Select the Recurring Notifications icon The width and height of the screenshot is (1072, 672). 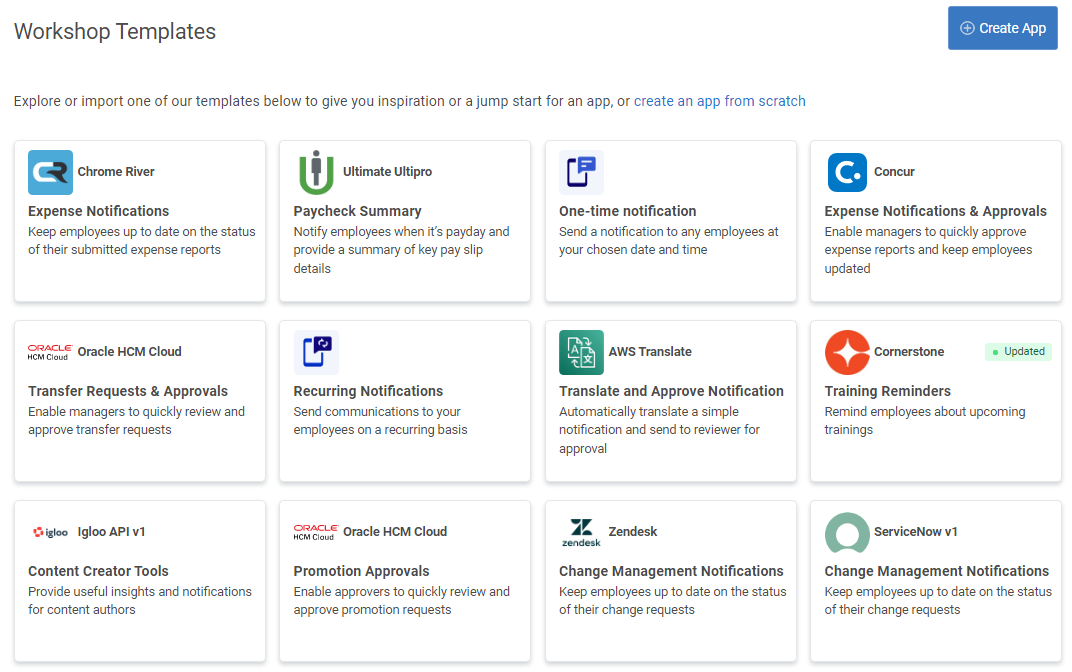pyautogui.click(x=316, y=352)
